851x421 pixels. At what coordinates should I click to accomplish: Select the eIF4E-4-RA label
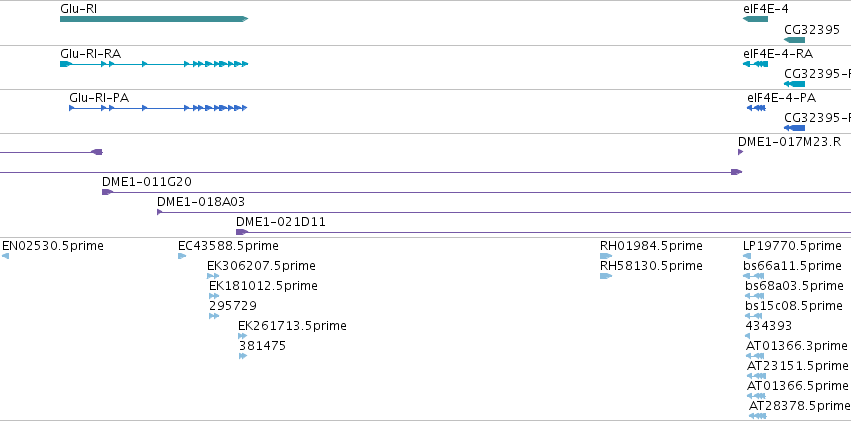pos(778,54)
